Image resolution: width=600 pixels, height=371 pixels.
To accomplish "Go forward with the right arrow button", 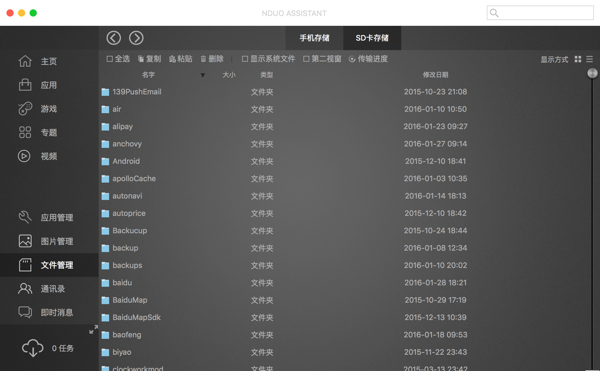I will 136,38.
